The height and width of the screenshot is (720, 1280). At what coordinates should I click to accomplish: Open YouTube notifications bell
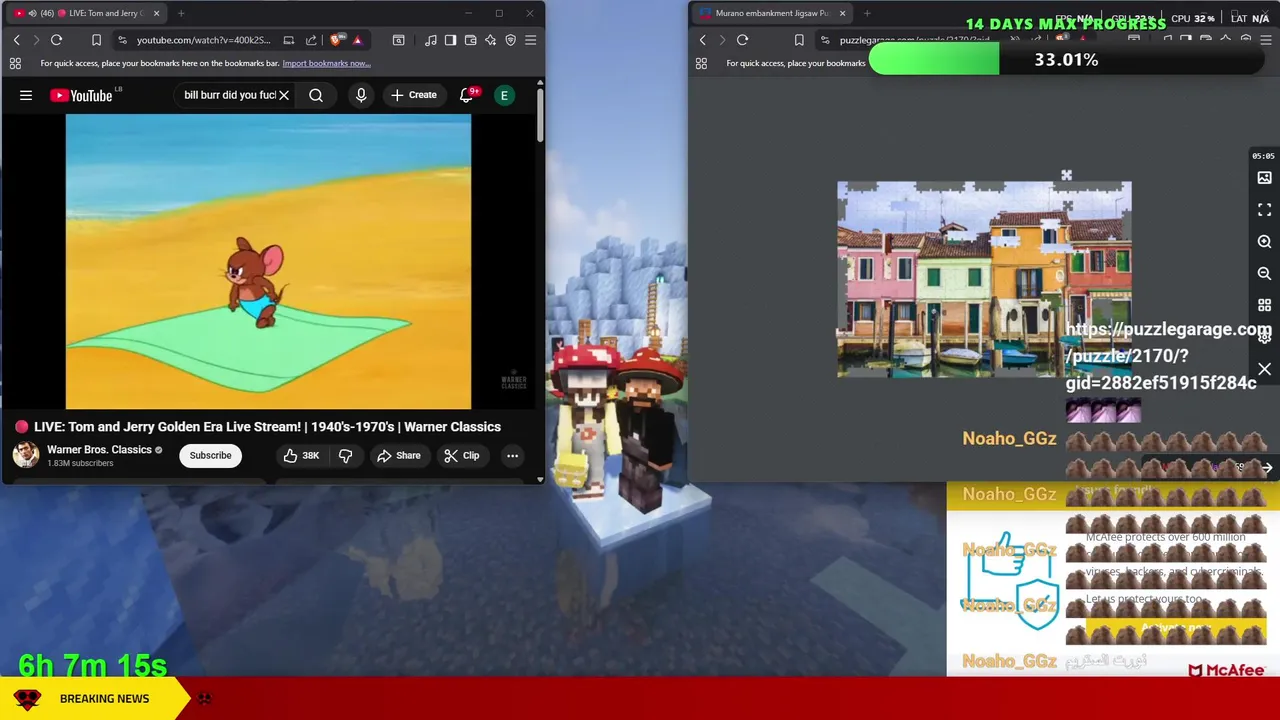pos(466,95)
